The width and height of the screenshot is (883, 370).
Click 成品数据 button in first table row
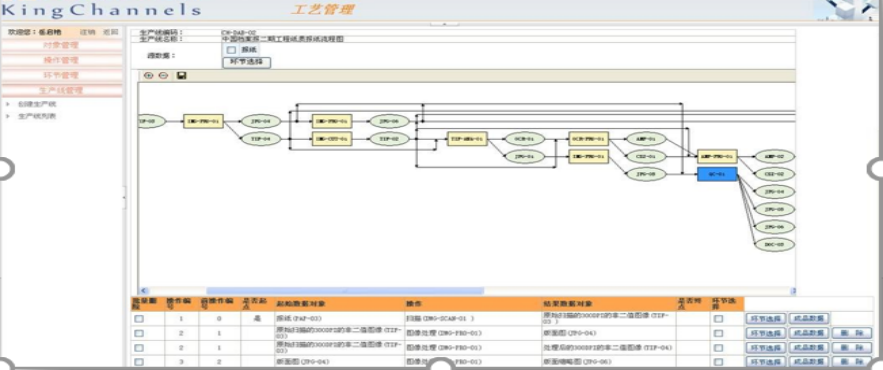809,319
